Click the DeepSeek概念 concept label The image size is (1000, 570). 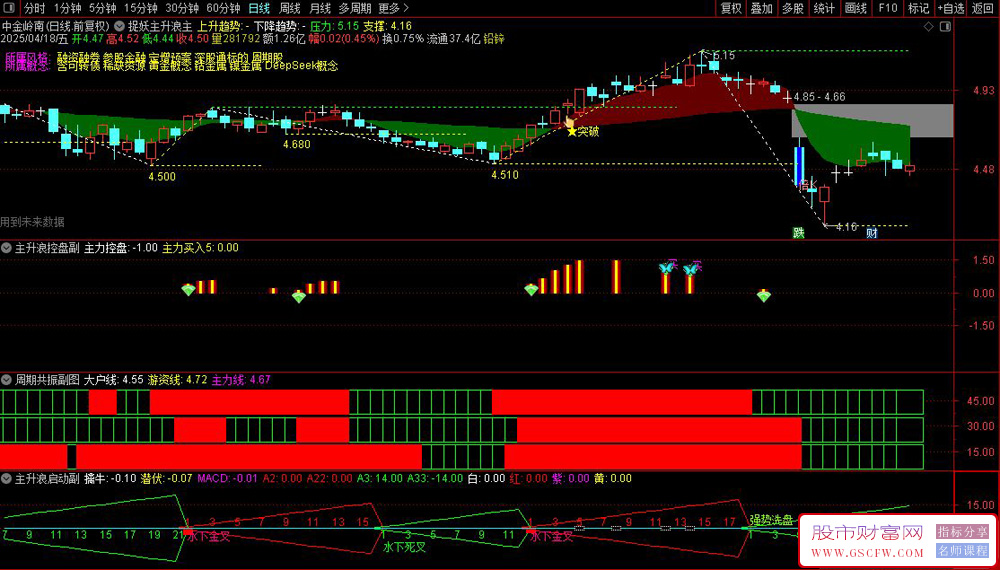301,65
